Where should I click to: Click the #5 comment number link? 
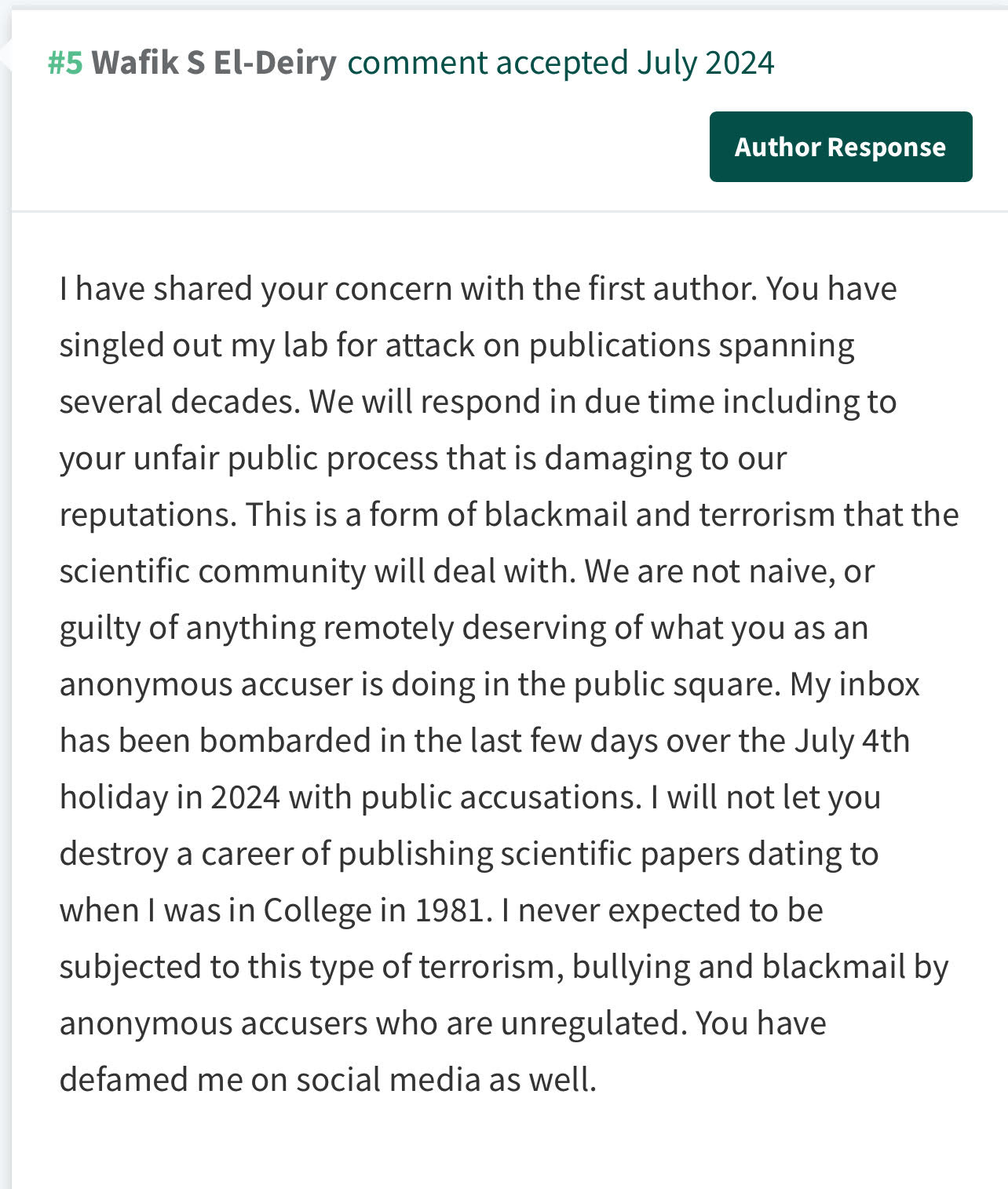click(65, 63)
